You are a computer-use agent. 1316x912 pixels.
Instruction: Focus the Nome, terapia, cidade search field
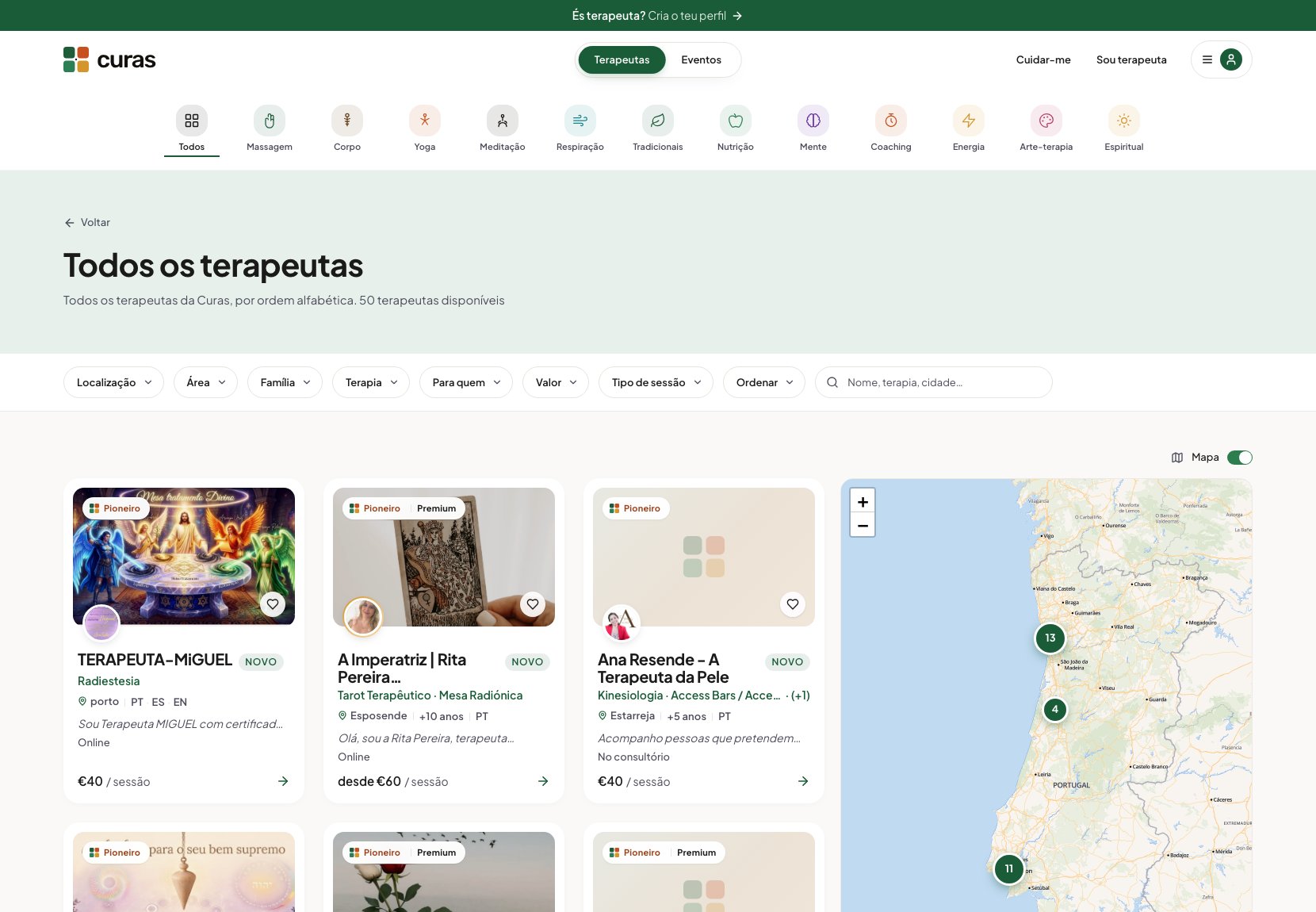(x=934, y=382)
